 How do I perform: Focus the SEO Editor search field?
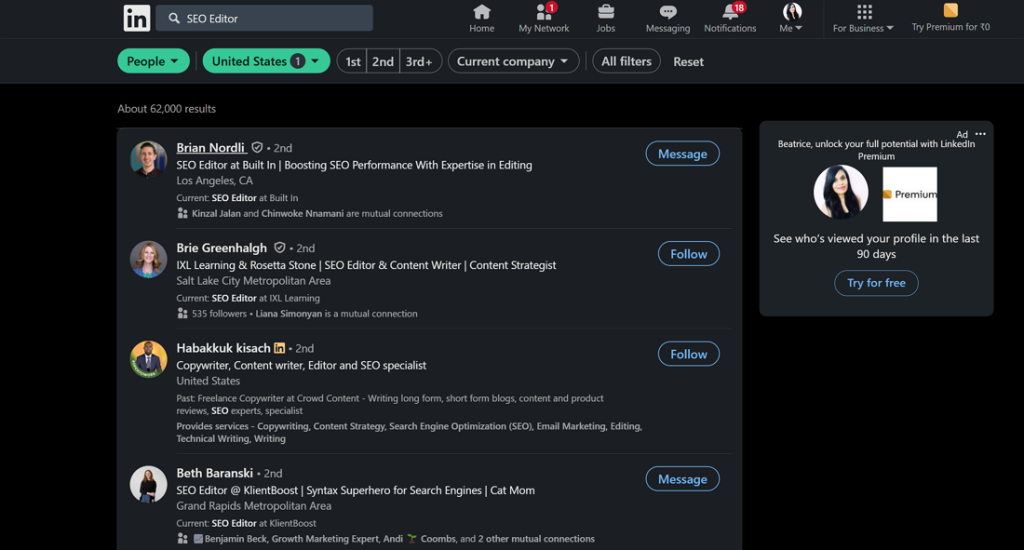[x=264, y=18]
